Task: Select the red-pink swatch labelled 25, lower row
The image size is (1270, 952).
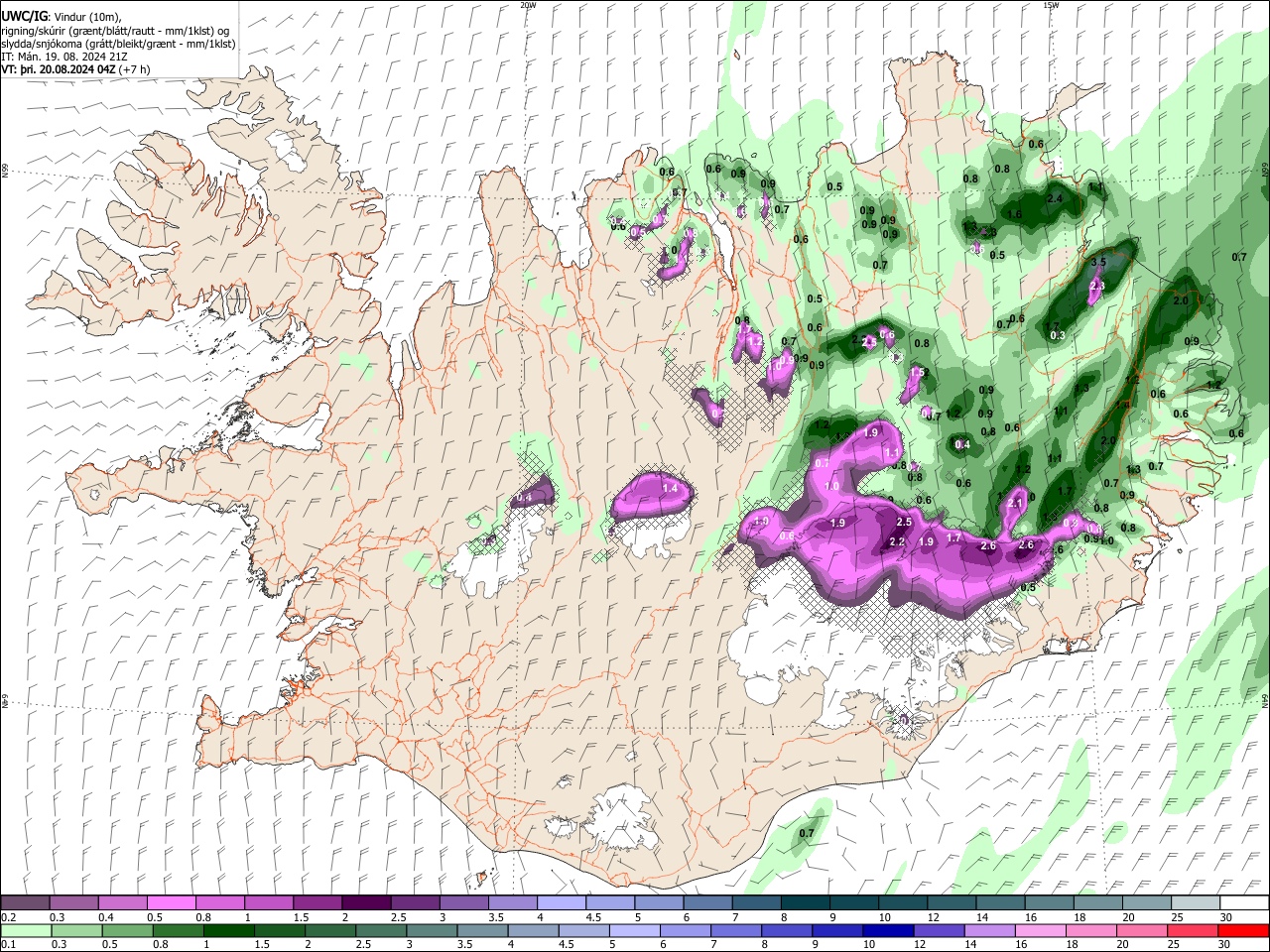Action: pyautogui.click(x=1191, y=930)
